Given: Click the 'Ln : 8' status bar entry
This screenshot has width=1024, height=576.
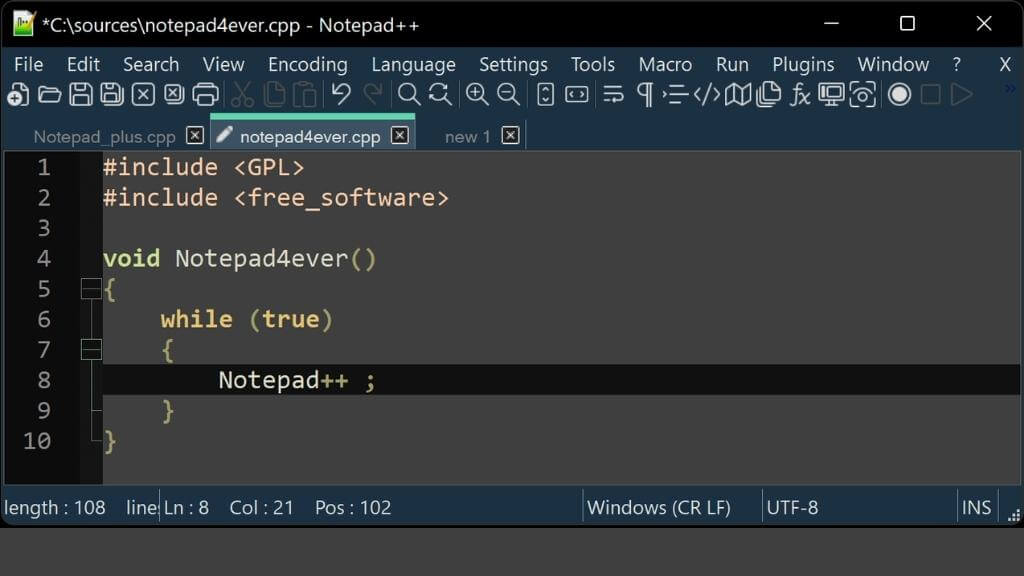Looking at the screenshot, I should 186,507.
